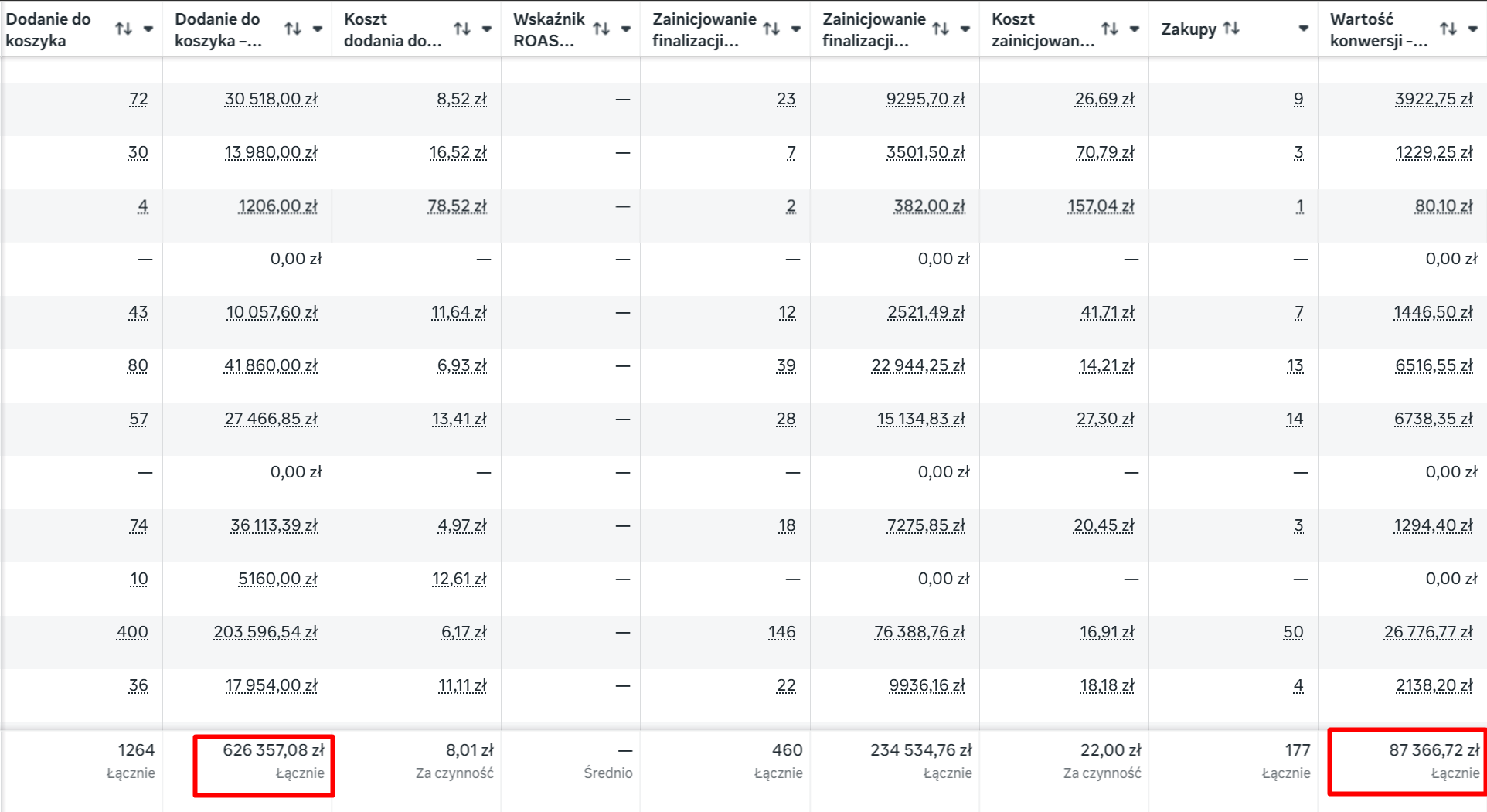Sort by Wartość konwersji column

point(1448,29)
